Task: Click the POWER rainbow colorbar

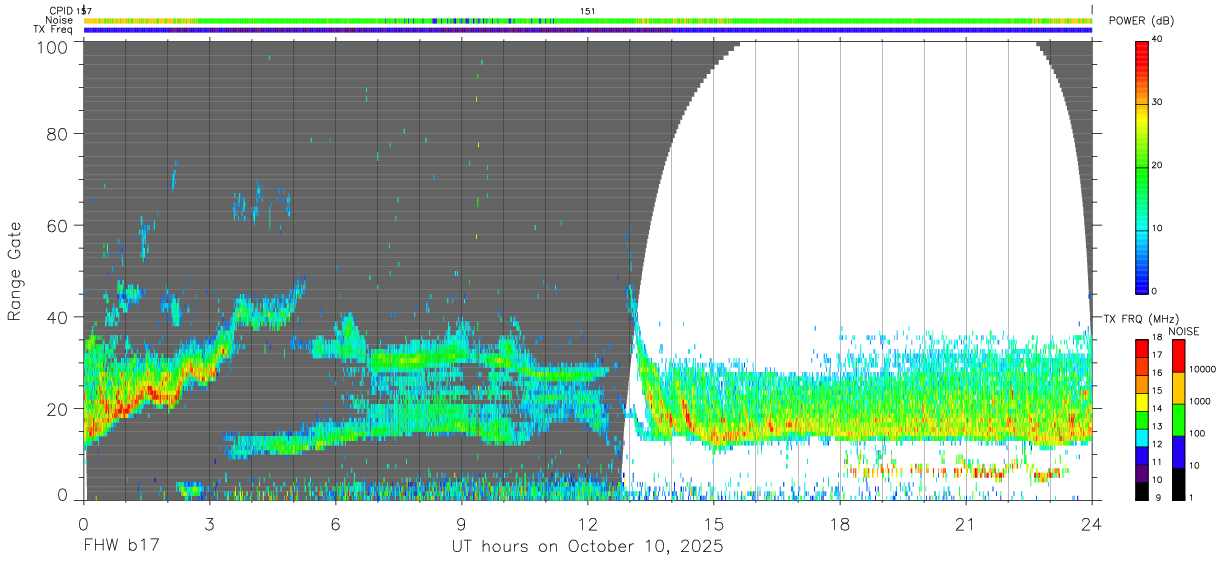Action: point(1141,166)
